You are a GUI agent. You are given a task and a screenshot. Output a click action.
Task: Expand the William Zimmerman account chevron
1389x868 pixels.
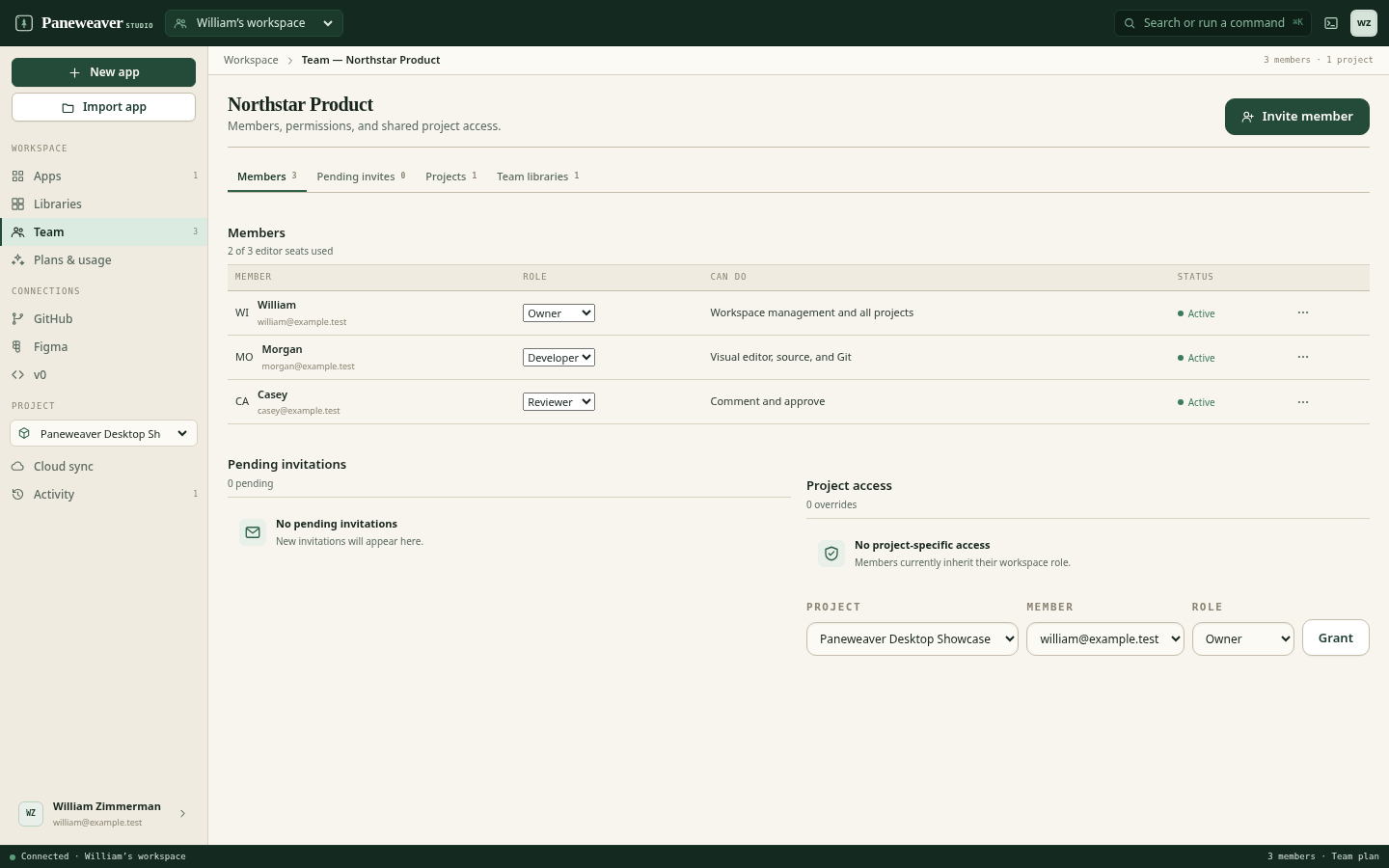tap(182, 814)
